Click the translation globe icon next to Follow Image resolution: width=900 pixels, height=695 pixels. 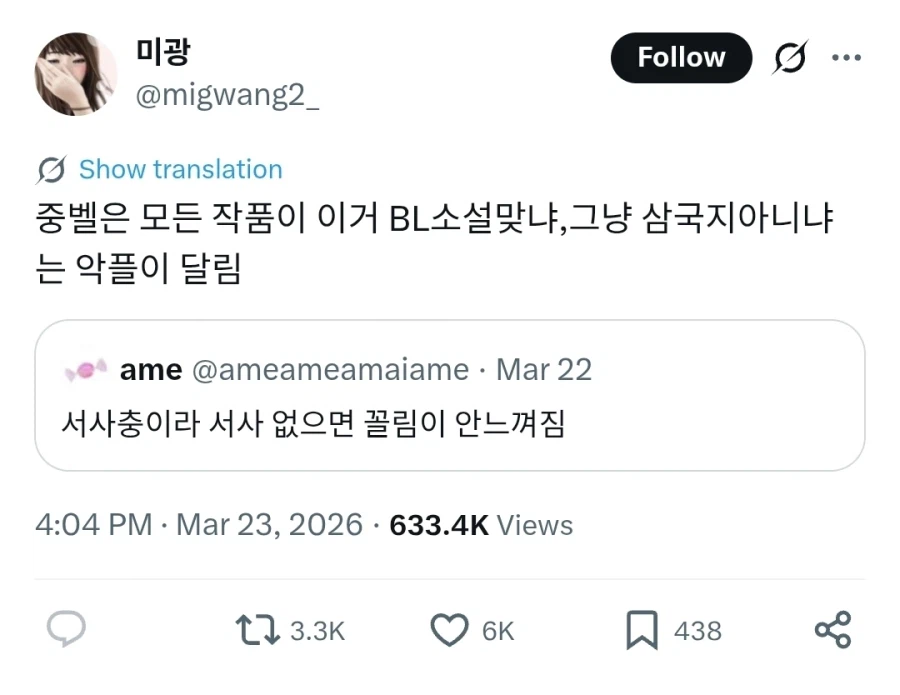[791, 57]
